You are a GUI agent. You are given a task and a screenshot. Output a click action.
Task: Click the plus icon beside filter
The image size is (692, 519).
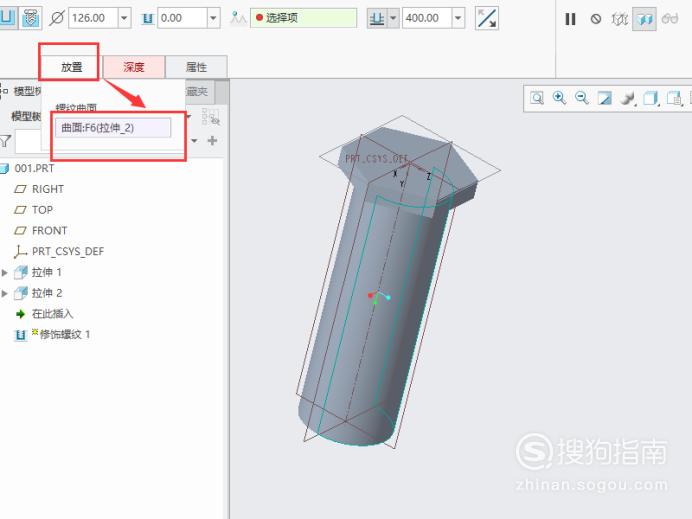point(212,141)
